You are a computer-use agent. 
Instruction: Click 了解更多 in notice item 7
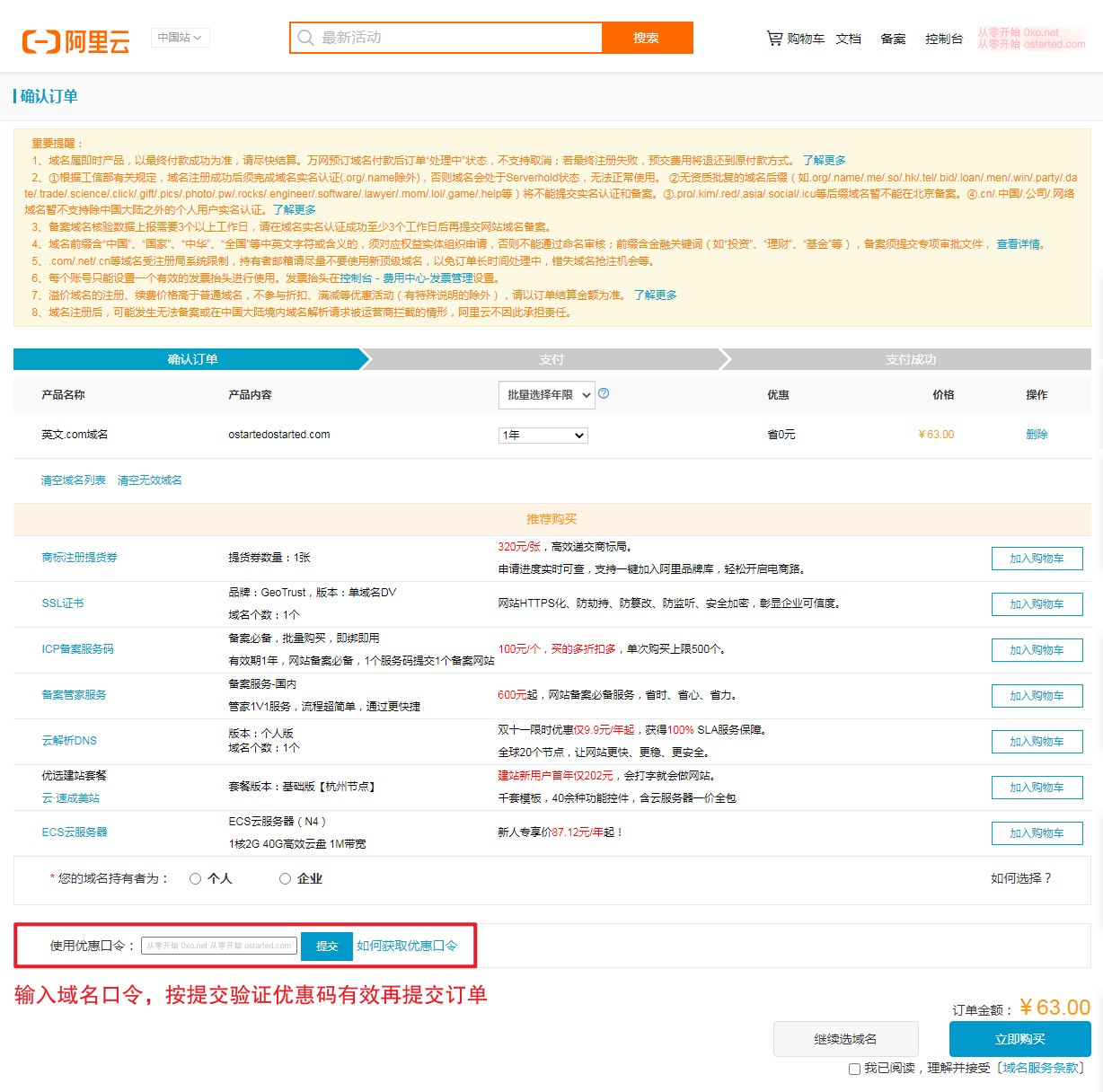656,295
